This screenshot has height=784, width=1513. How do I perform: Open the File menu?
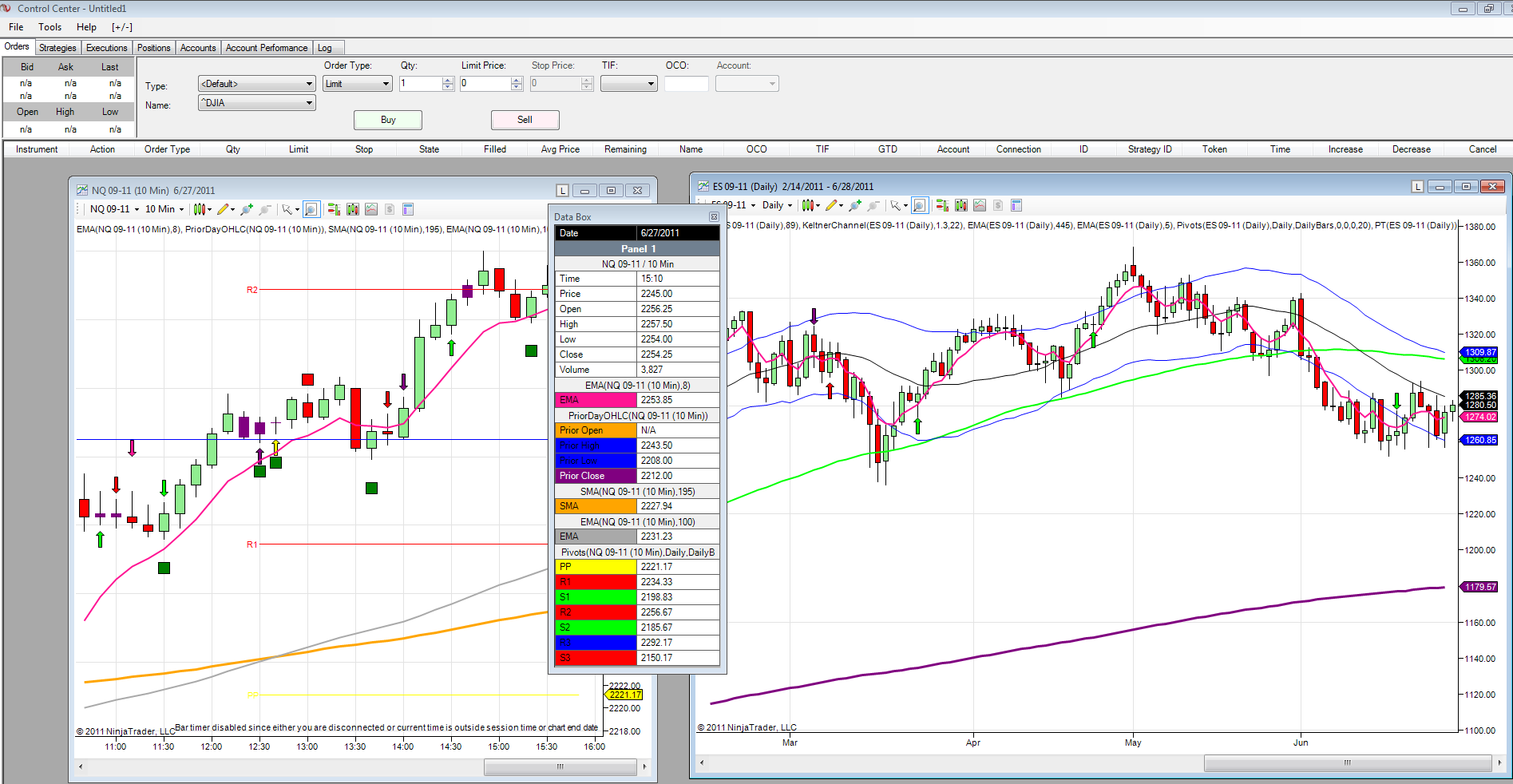point(16,27)
